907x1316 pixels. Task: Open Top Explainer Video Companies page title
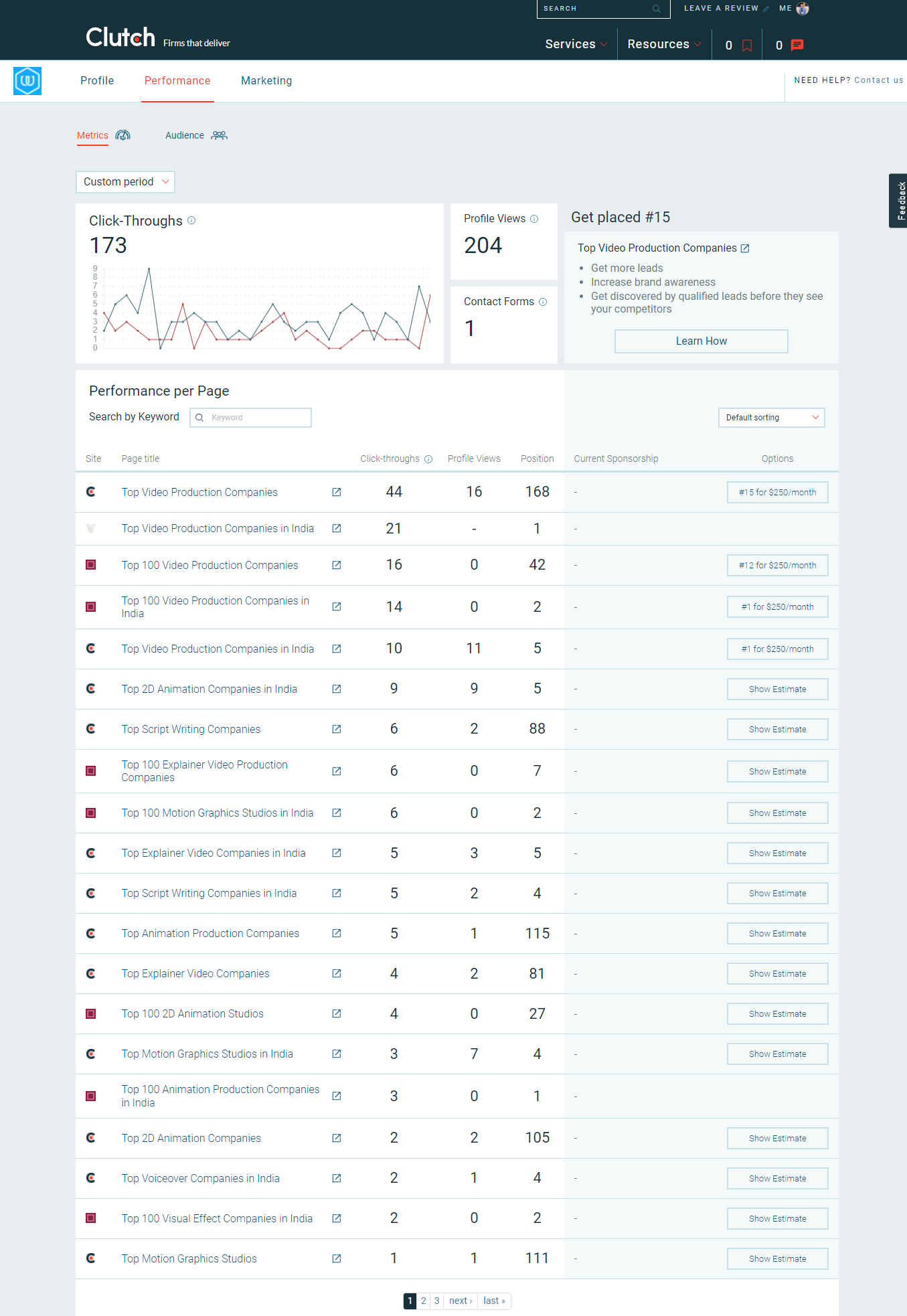click(x=195, y=974)
